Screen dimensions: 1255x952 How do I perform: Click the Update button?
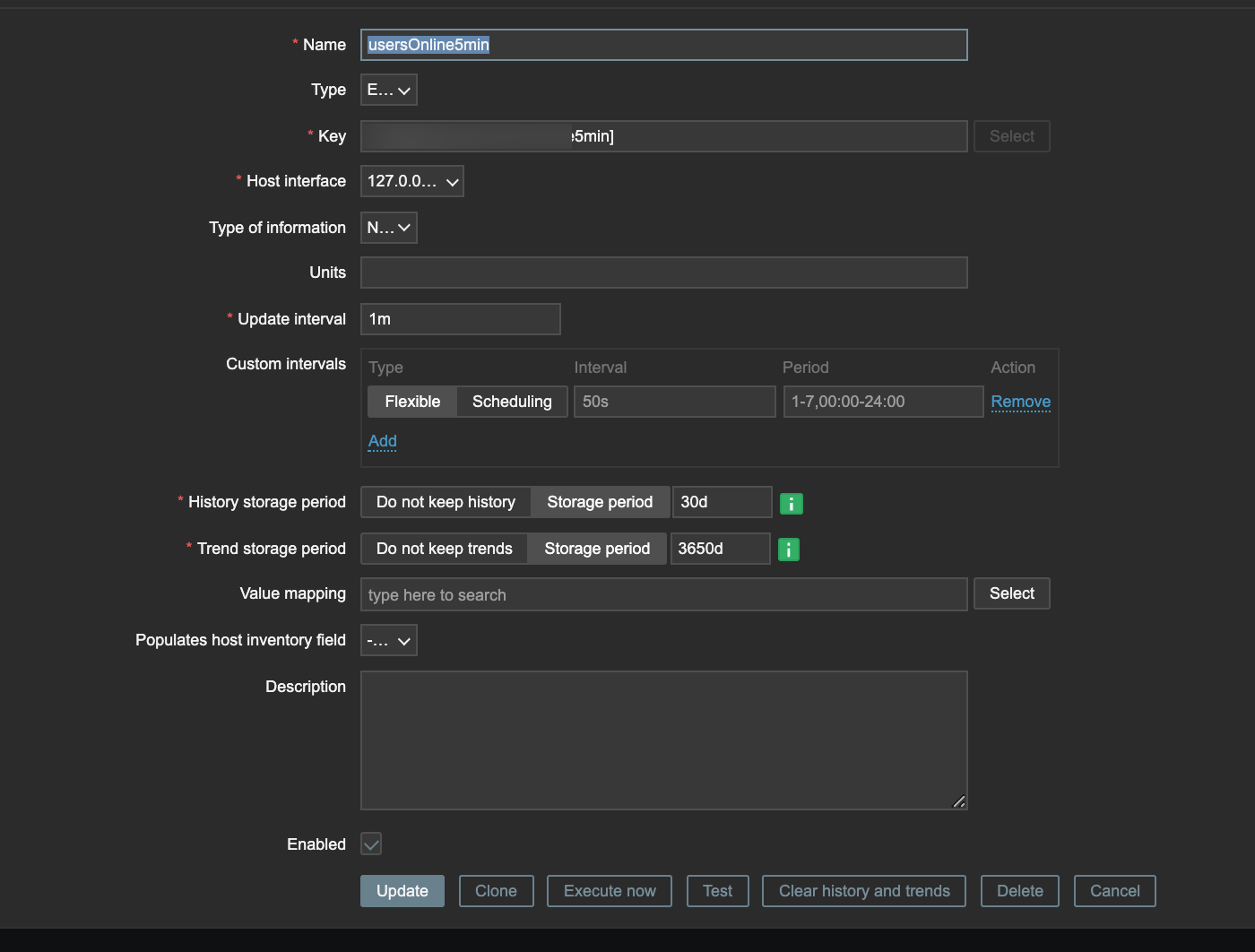[402, 891]
